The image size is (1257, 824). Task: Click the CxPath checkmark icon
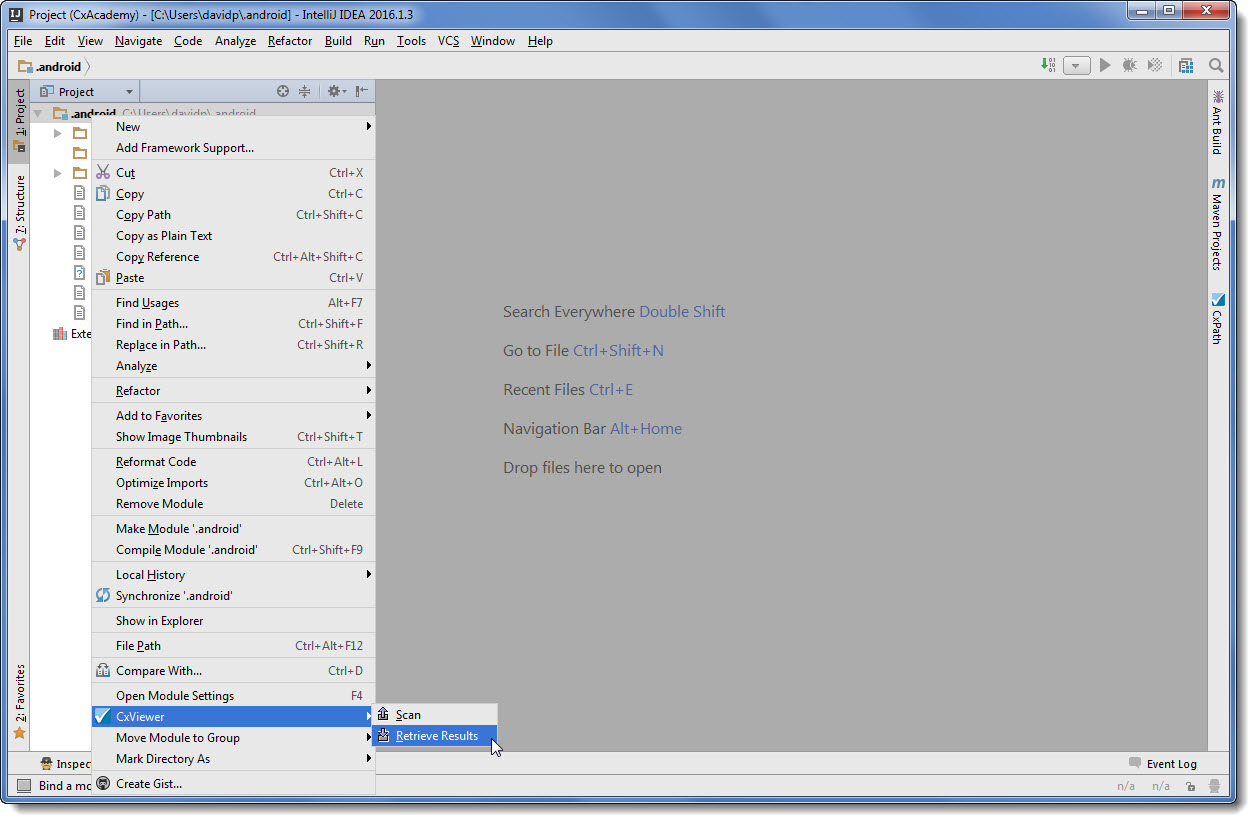(x=1217, y=299)
